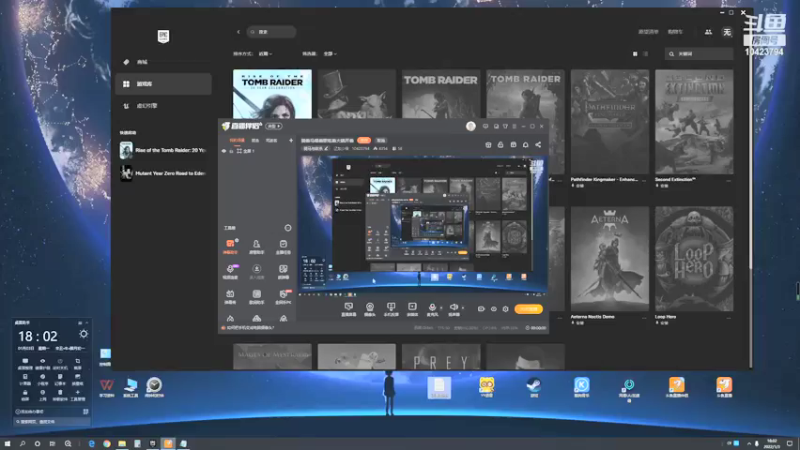This screenshot has width=800, height=450.
Task: Open the colored Rise of Tomb Raider cover
Action: click(272, 94)
